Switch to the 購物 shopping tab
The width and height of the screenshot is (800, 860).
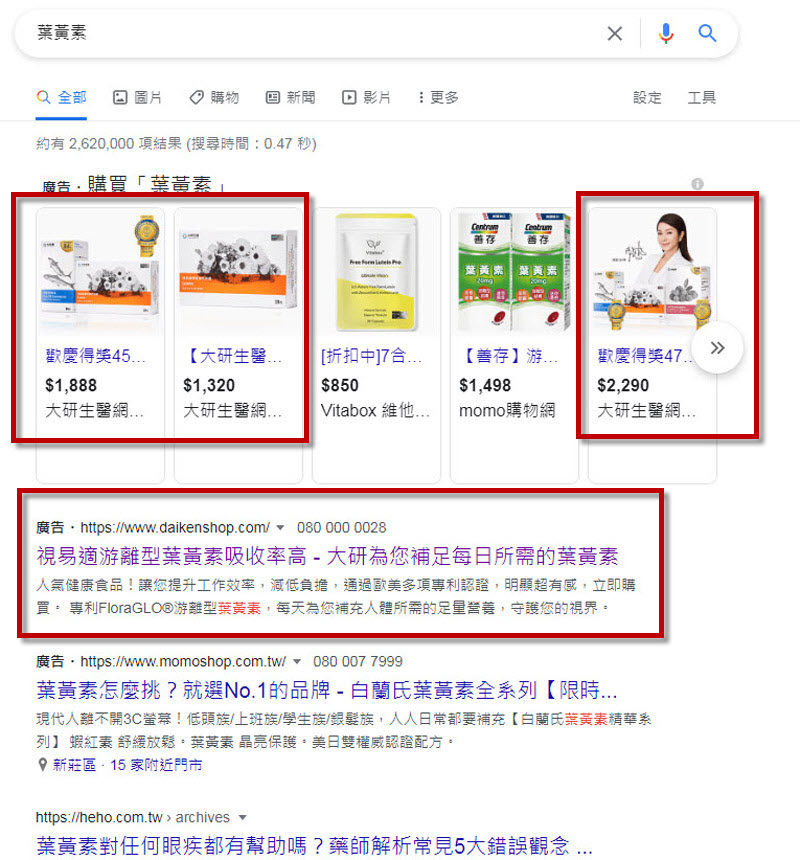(x=214, y=98)
